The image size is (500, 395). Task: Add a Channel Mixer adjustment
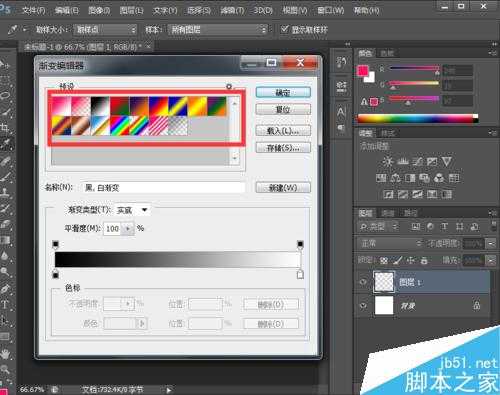point(439,178)
